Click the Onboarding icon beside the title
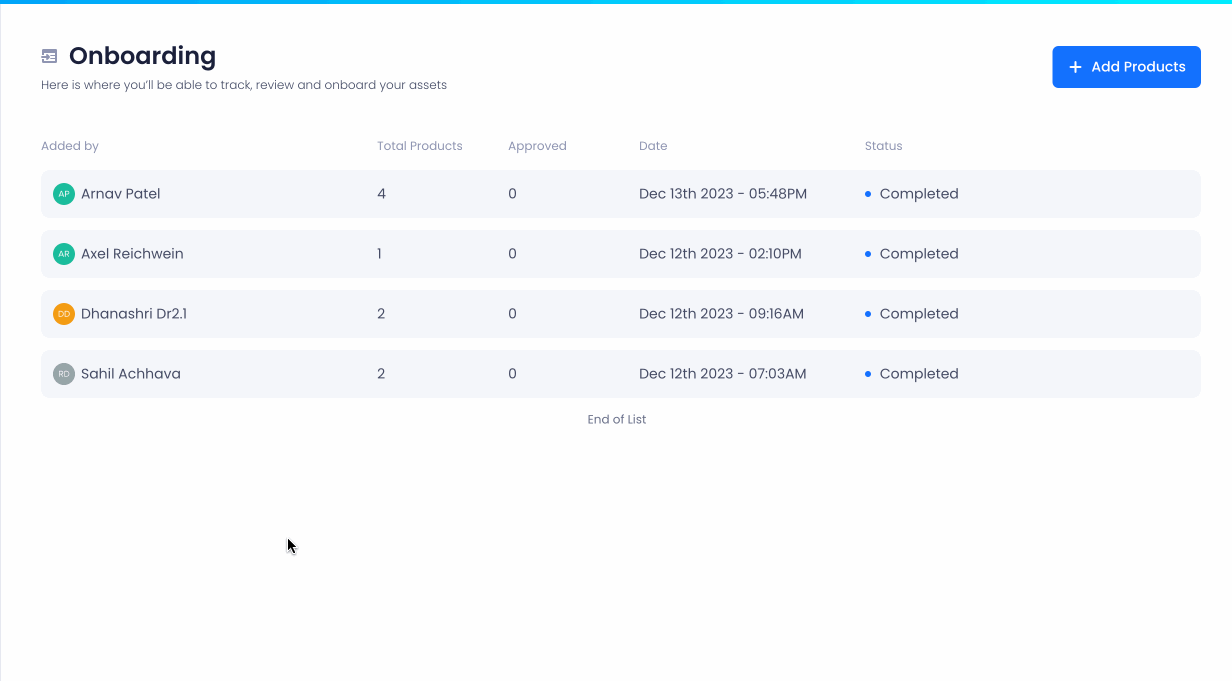Screen dimensions: 1232x681 (49, 56)
